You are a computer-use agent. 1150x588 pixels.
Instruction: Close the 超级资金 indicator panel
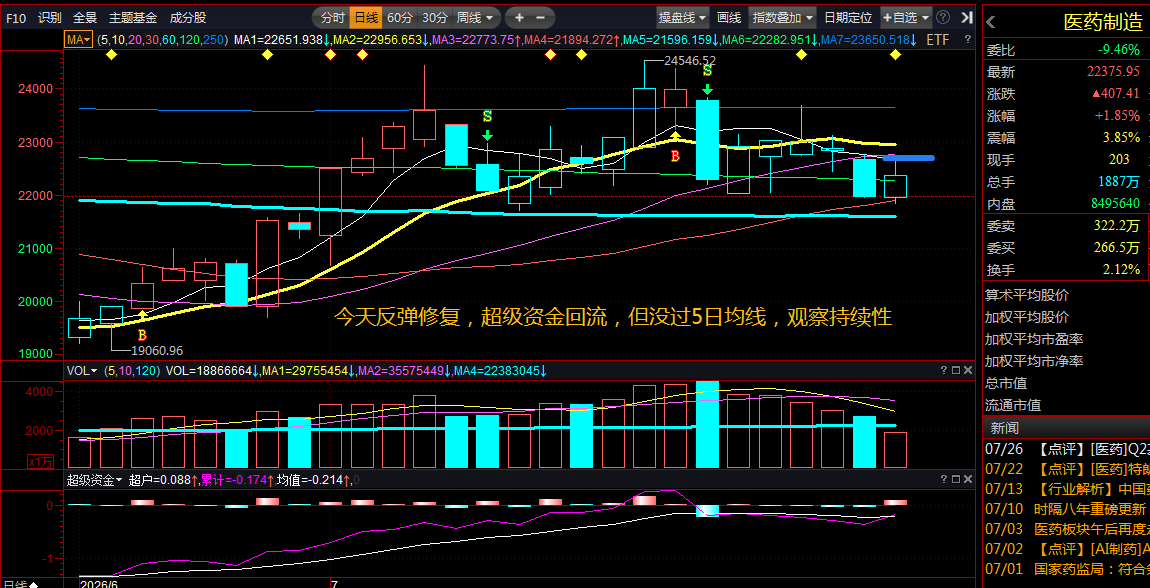tap(968, 479)
